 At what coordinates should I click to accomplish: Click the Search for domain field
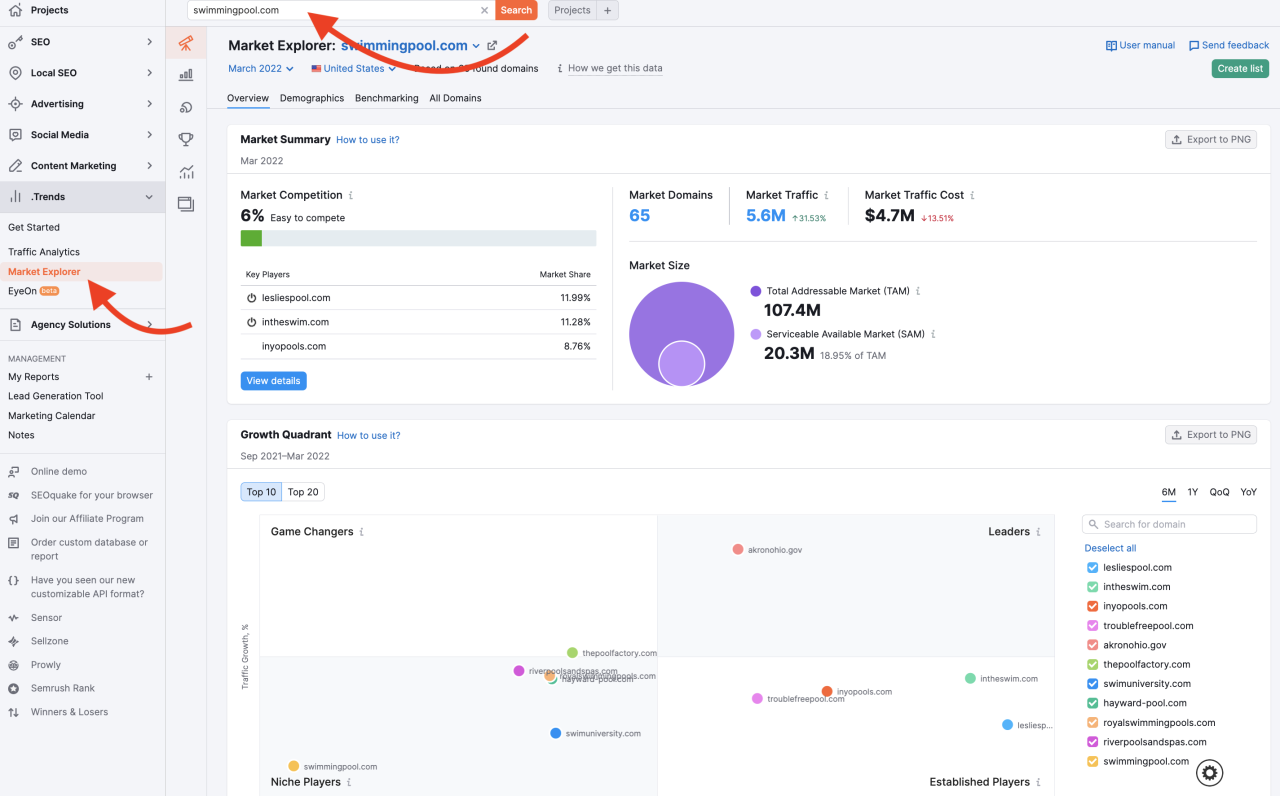1169,524
